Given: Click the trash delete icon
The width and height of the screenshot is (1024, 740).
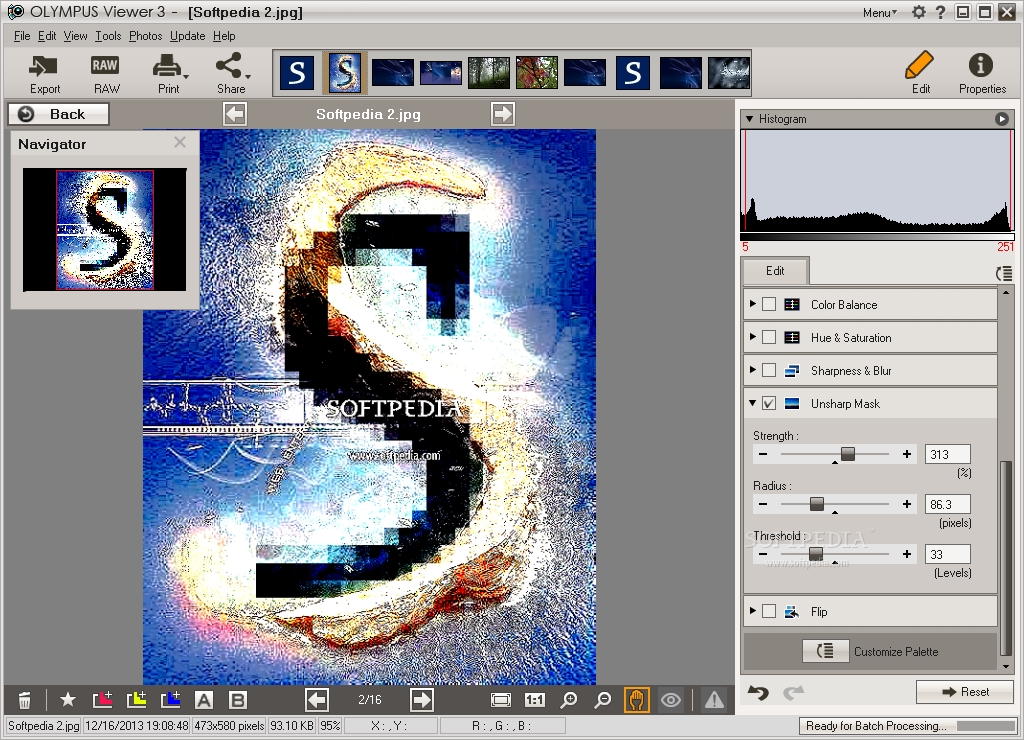Looking at the screenshot, I should 24,700.
